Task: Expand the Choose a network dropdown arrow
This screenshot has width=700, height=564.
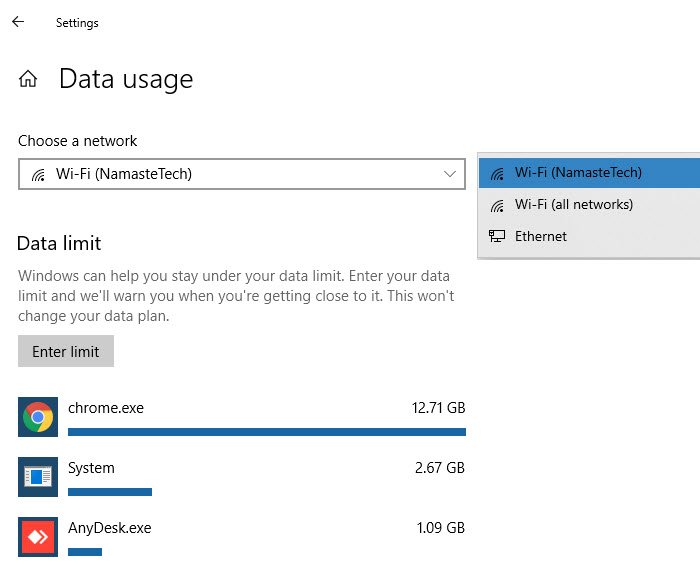Action: point(449,174)
